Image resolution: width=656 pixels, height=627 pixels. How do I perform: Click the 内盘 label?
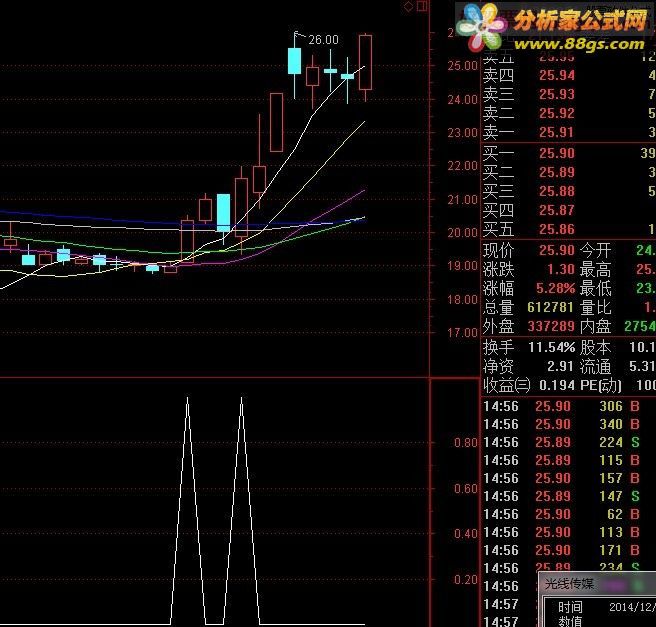595,326
